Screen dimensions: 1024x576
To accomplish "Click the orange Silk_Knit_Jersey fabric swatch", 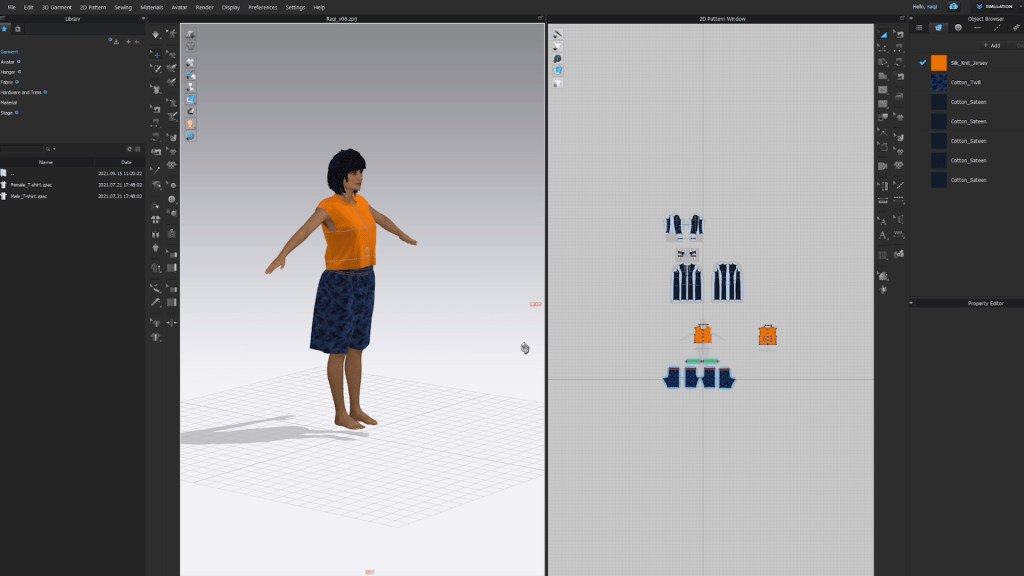I will pos(938,63).
